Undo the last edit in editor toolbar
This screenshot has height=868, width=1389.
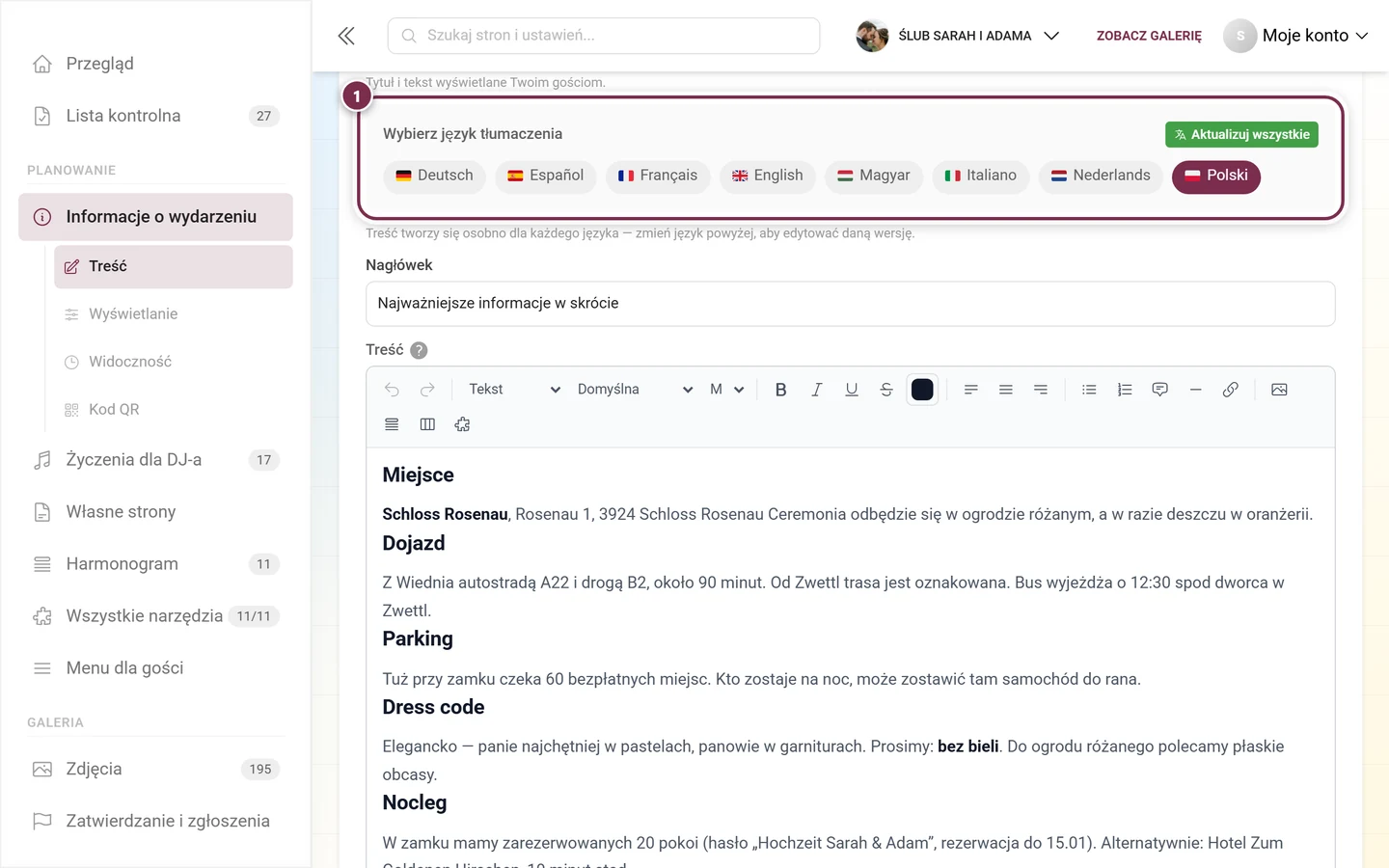(x=392, y=390)
